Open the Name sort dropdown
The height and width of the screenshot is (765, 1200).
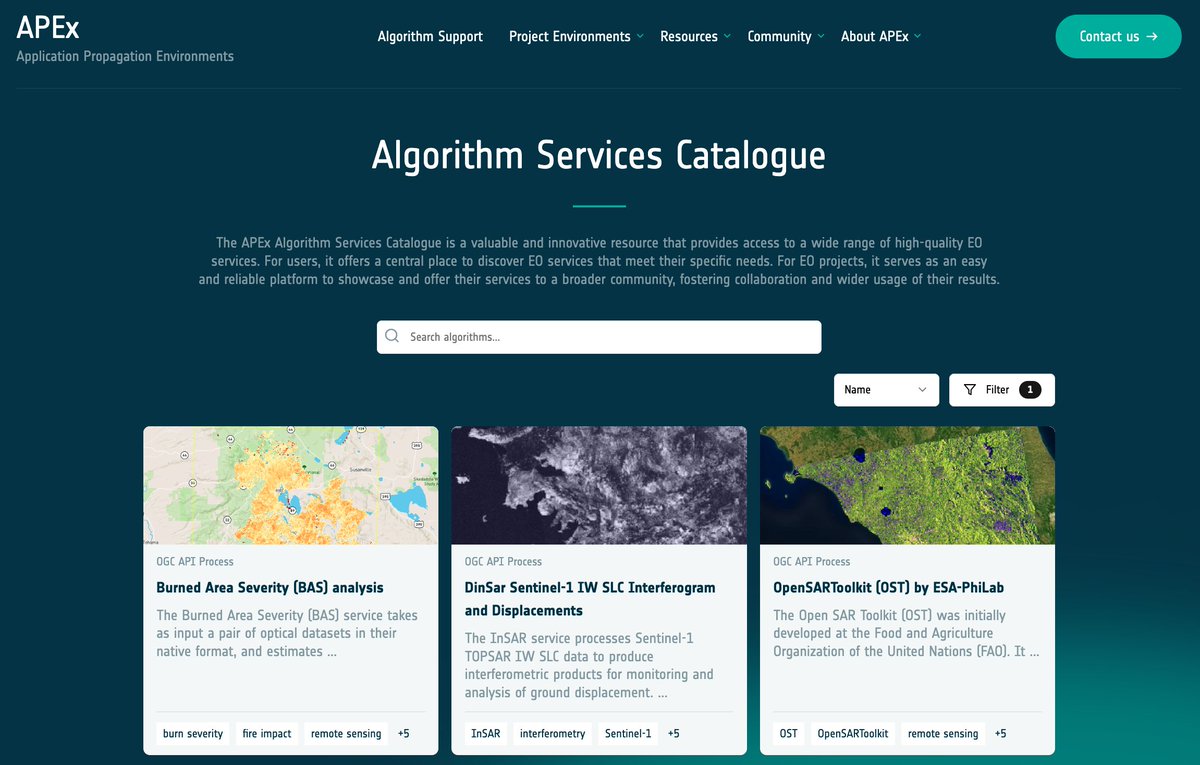[x=886, y=390]
